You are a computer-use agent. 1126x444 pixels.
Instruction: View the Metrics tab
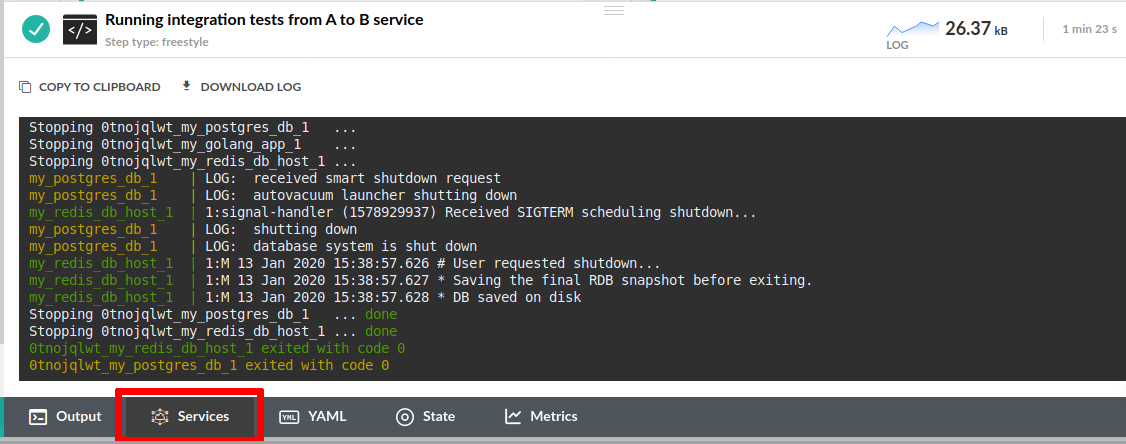click(553, 417)
